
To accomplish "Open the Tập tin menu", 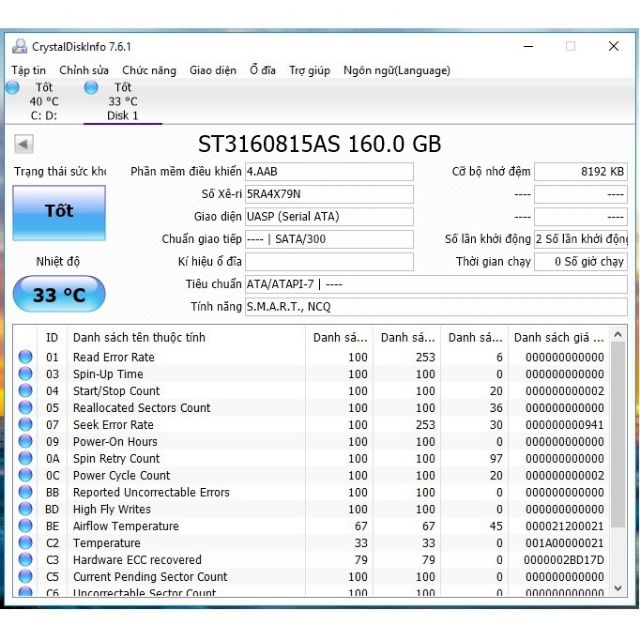I will click(29, 71).
